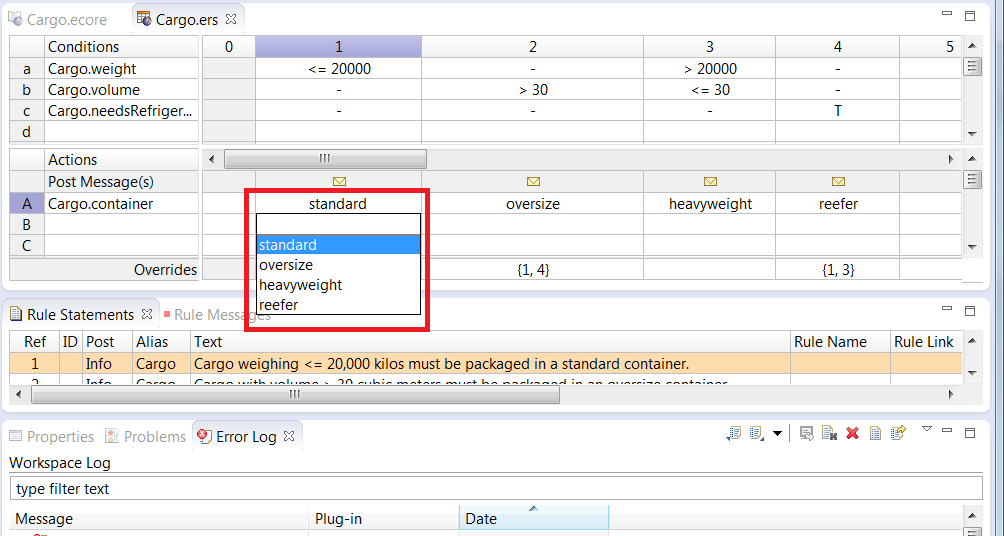Click the Import Log icon in Error Log
1004x536 pixels.
[x=757, y=434]
